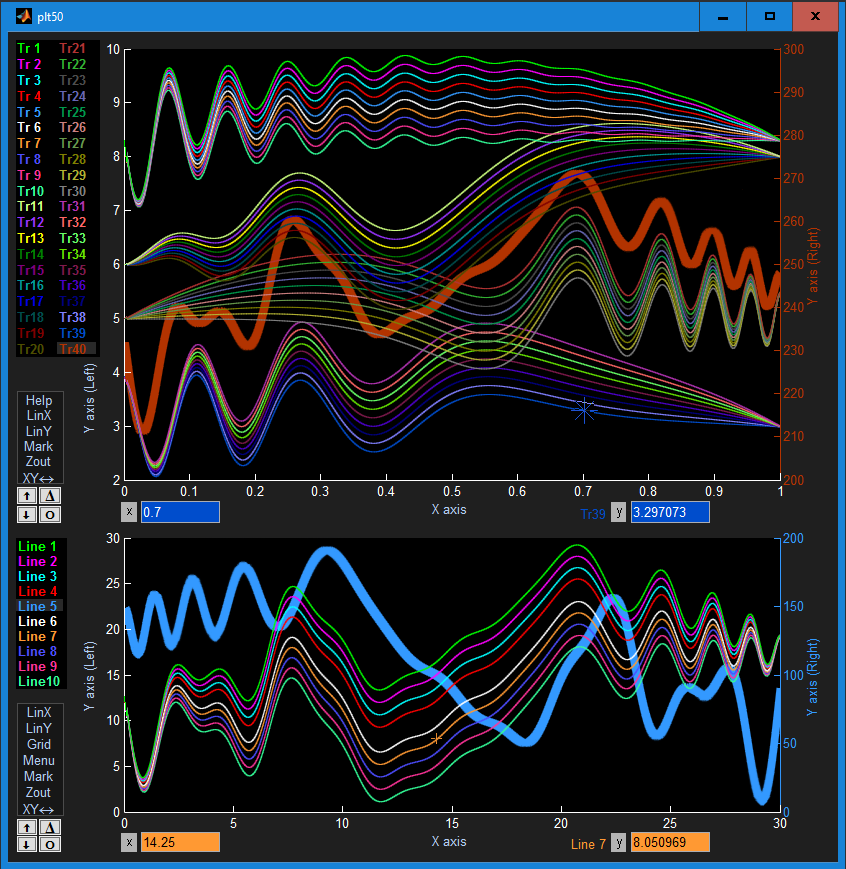
Task: Swap axes using lower XY↔ option
Action: pos(38,809)
